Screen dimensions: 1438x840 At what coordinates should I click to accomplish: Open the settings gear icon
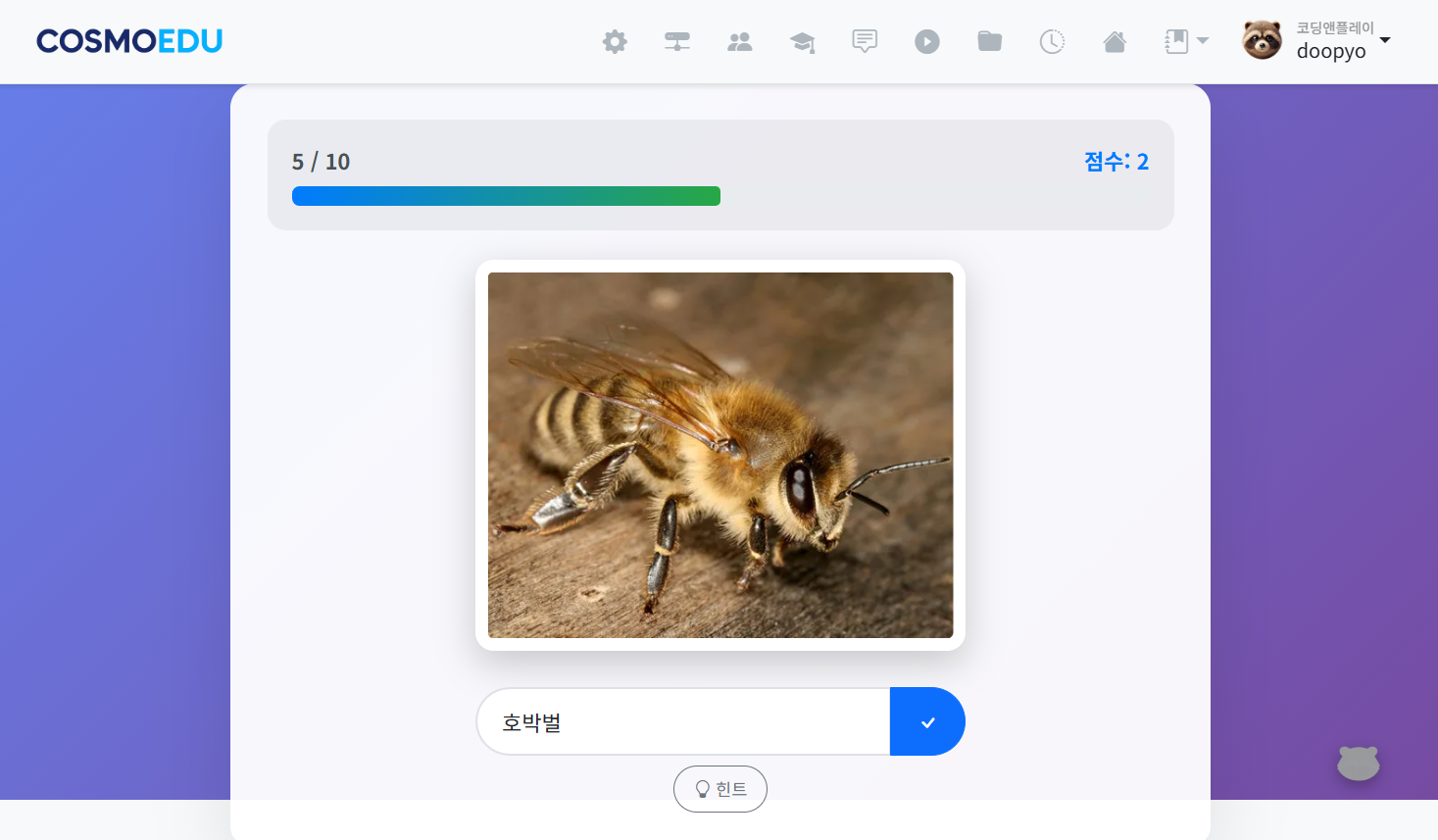pos(615,41)
